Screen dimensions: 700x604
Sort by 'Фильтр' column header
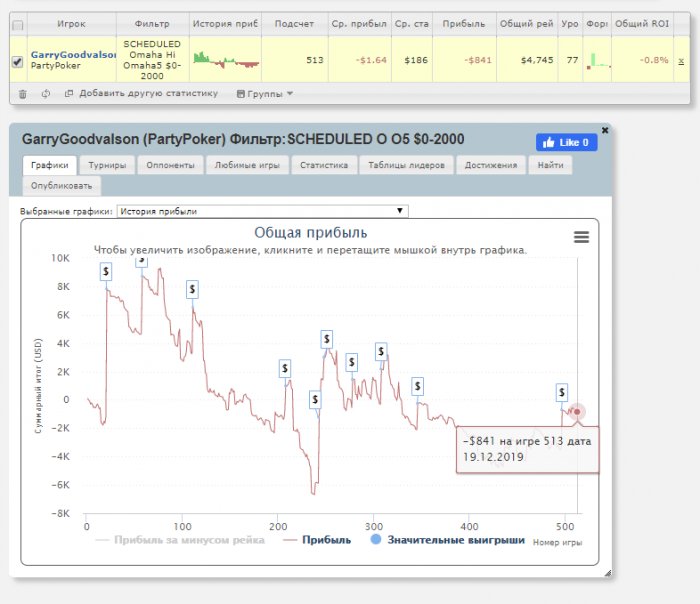pos(152,24)
